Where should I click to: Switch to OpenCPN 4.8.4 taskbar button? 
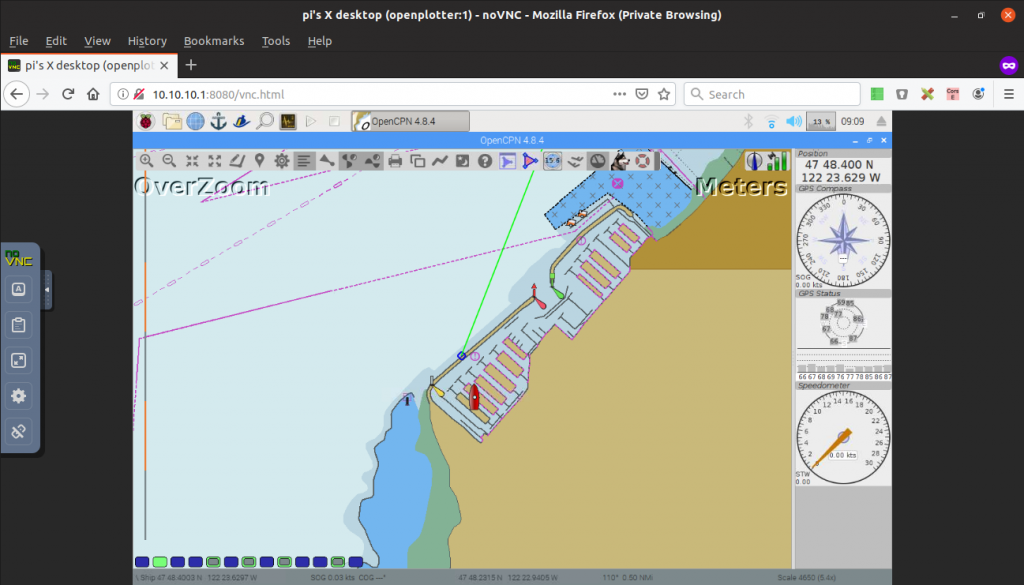point(410,121)
